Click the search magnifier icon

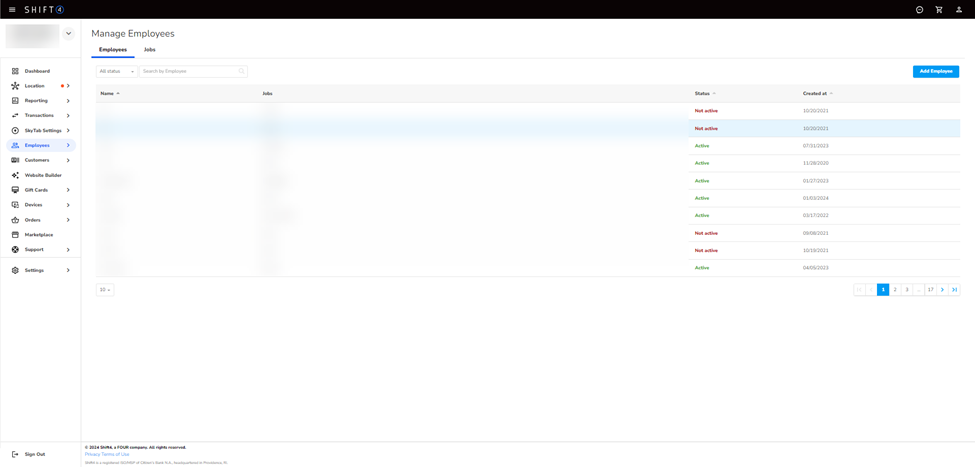(x=241, y=72)
